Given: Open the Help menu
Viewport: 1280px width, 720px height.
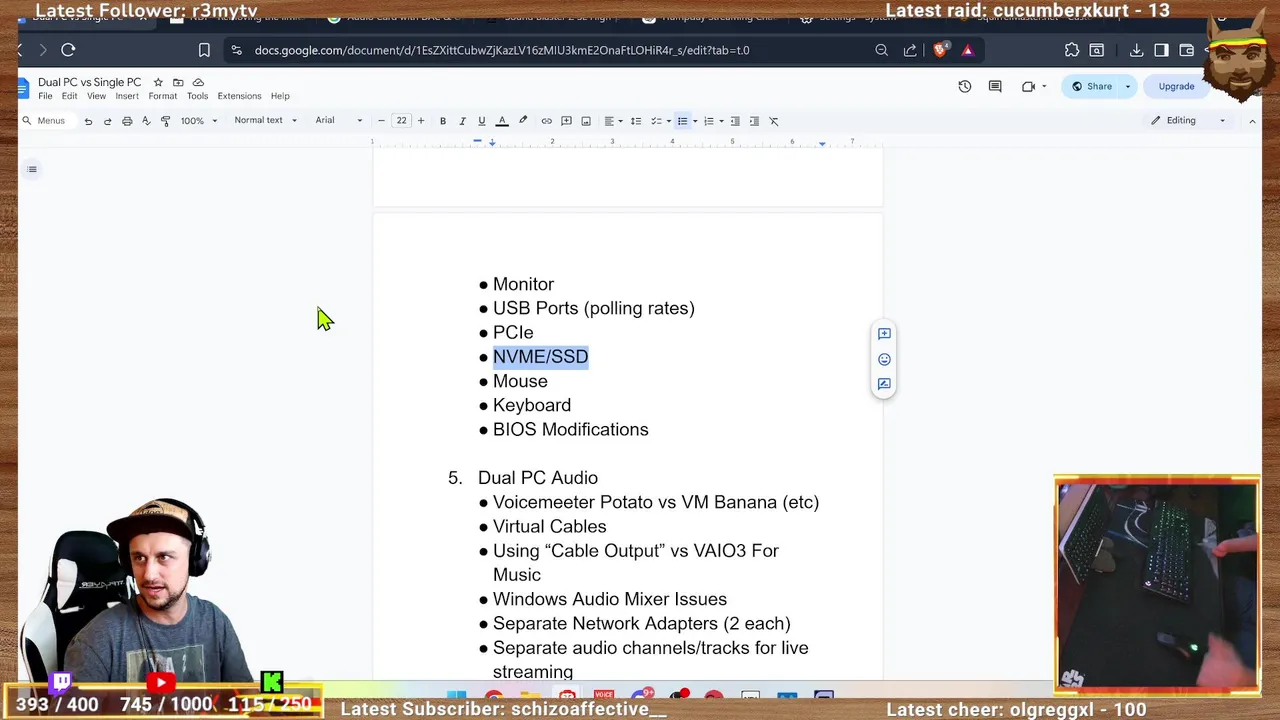Looking at the screenshot, I should point(280,96).
